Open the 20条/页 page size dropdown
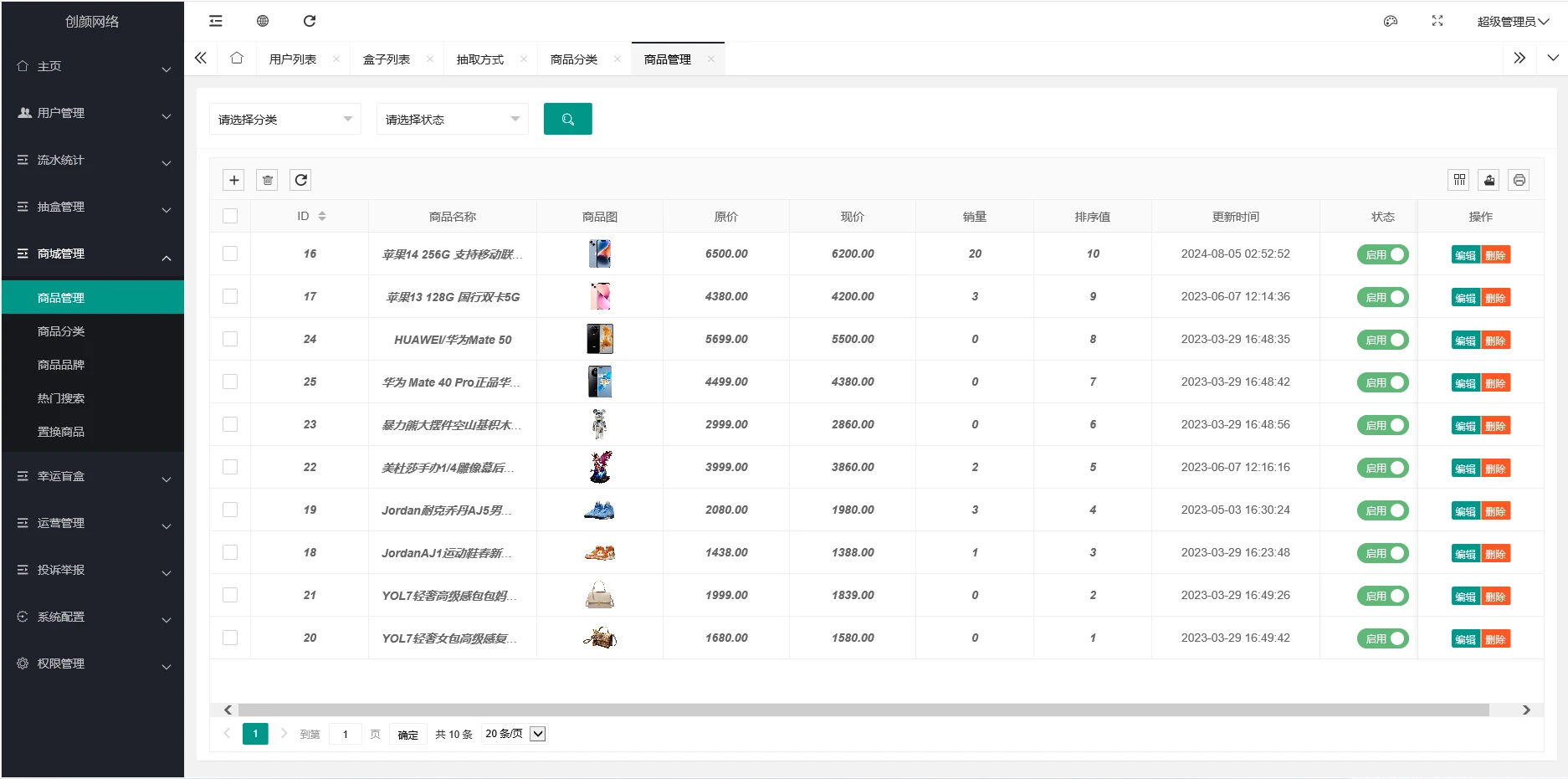 coord(513,734)
